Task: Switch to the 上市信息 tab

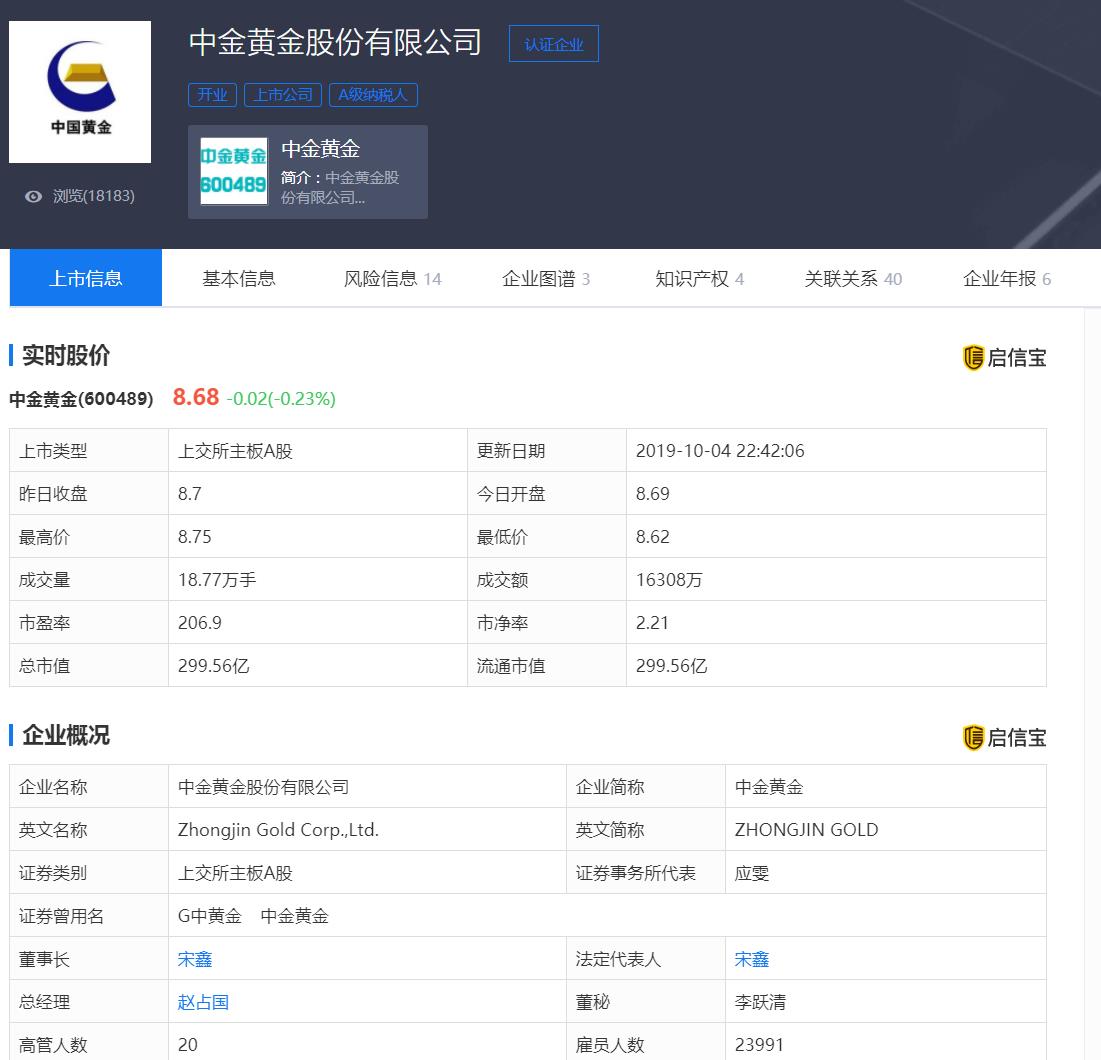Action: (x=86, y=278)
